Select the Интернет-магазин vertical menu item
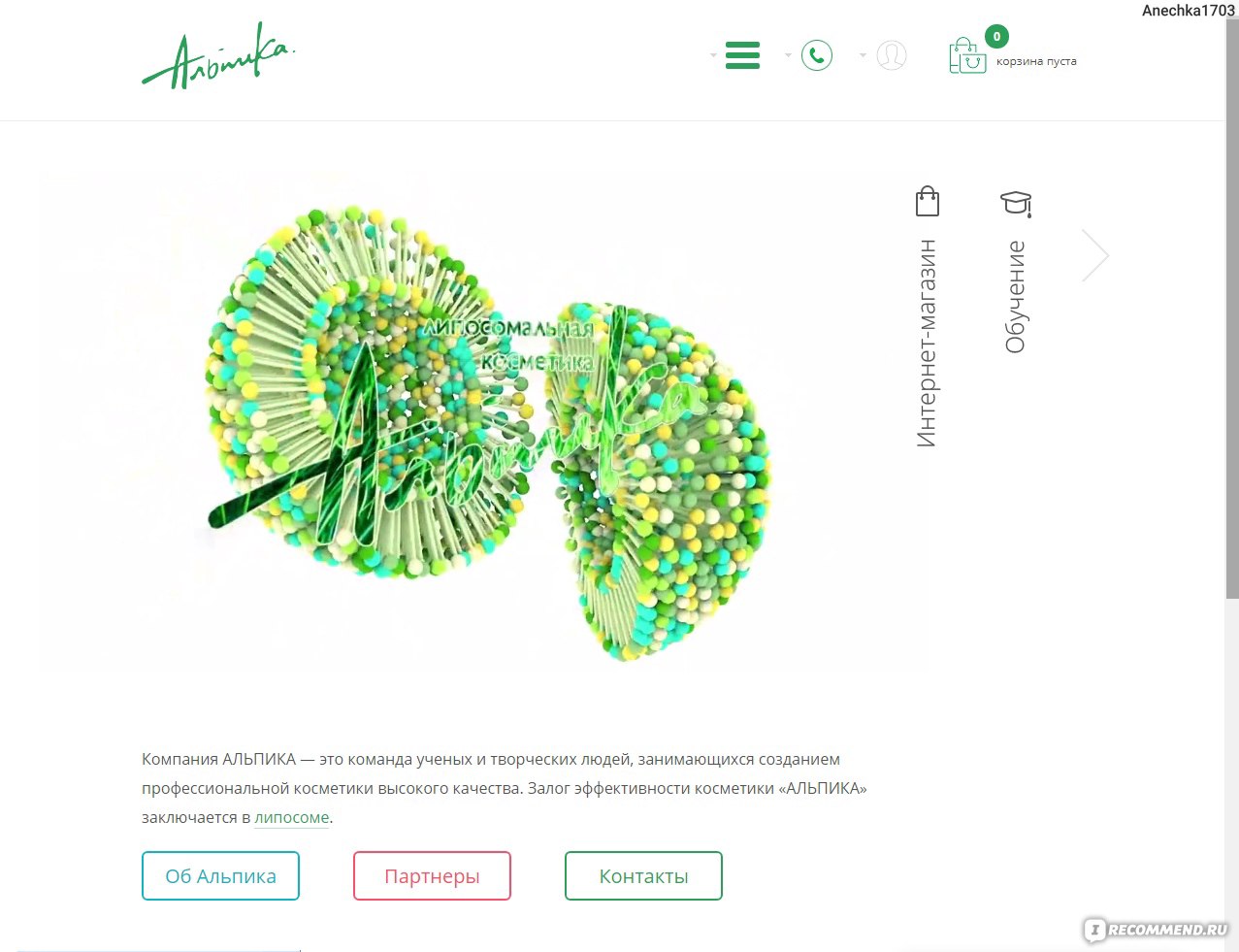 928,344
